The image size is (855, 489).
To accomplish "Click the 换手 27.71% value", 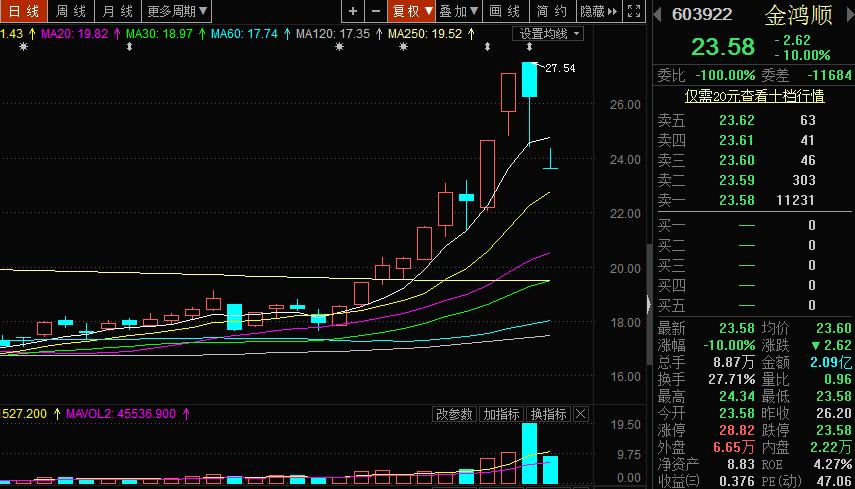I will (x=732, y=379).
